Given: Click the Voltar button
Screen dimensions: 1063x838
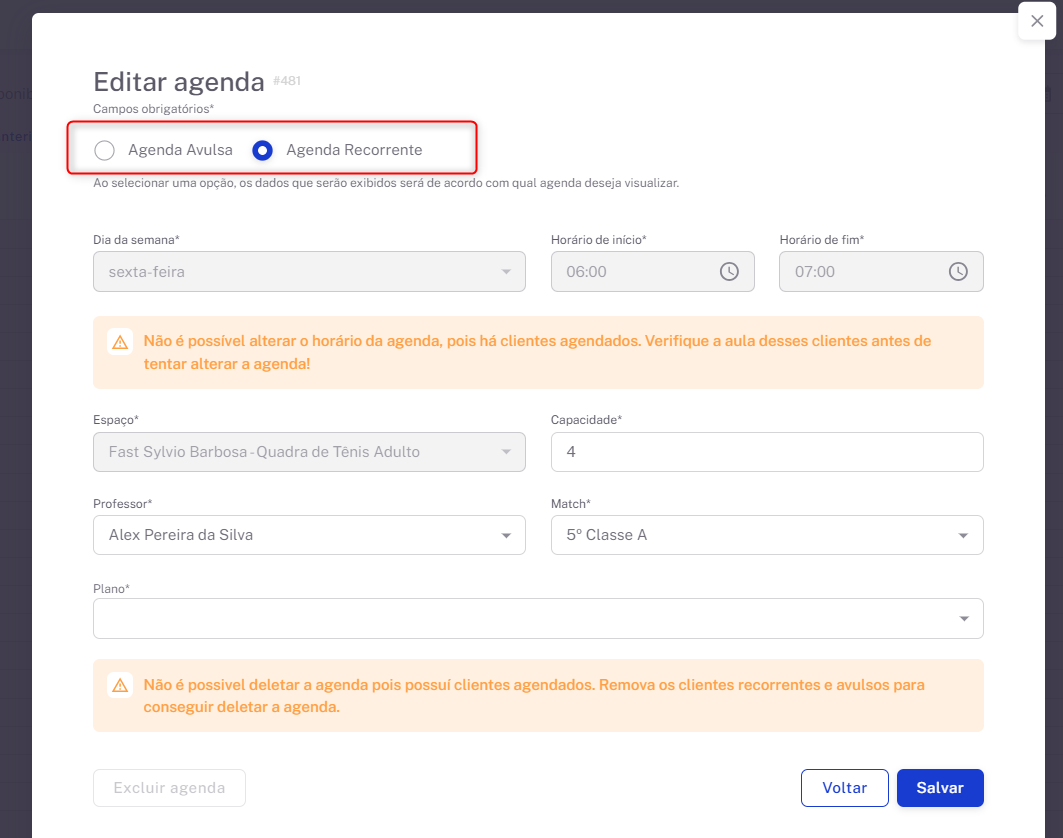Looking at the screenshot, I should tap(844, 788).
